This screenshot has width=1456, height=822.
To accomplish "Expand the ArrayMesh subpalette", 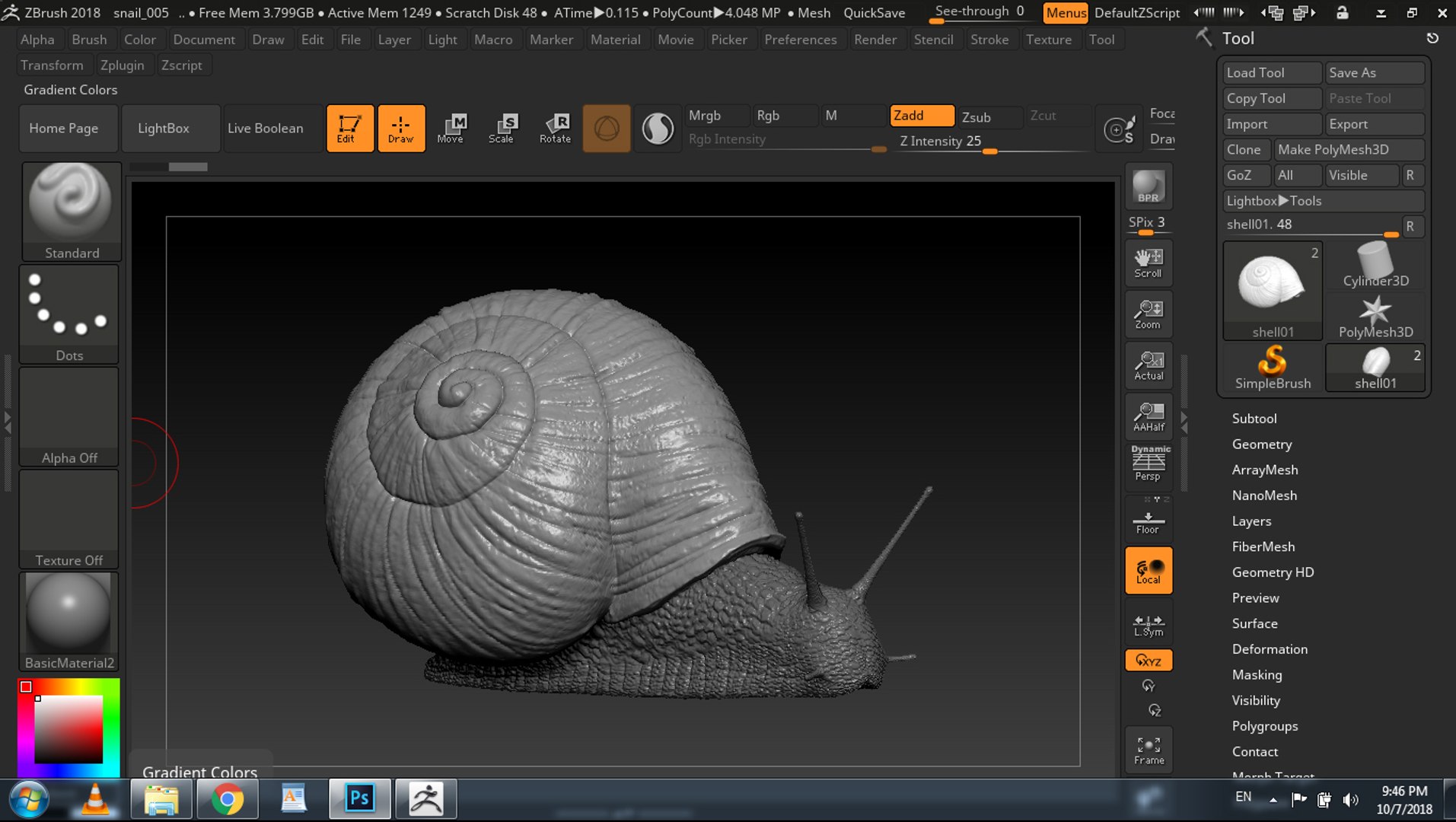I will [1265, 470].
